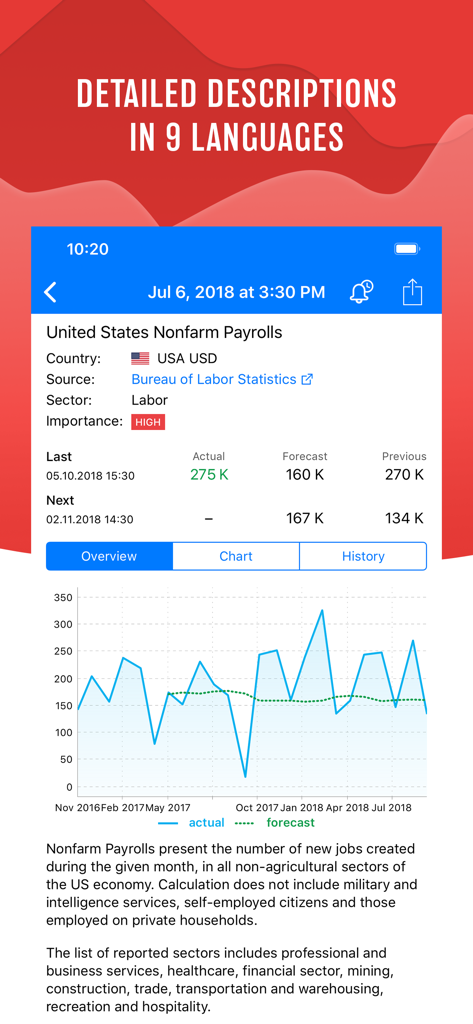Tap the 'USA USD' country value
473x1024 pixels.
(187, 359)
